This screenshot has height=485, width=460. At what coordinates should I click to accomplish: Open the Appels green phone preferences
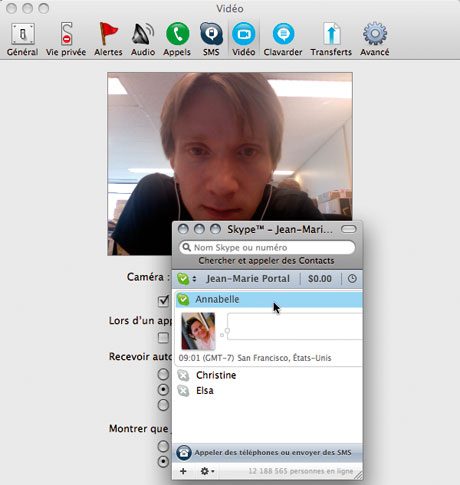coord(177,39)
